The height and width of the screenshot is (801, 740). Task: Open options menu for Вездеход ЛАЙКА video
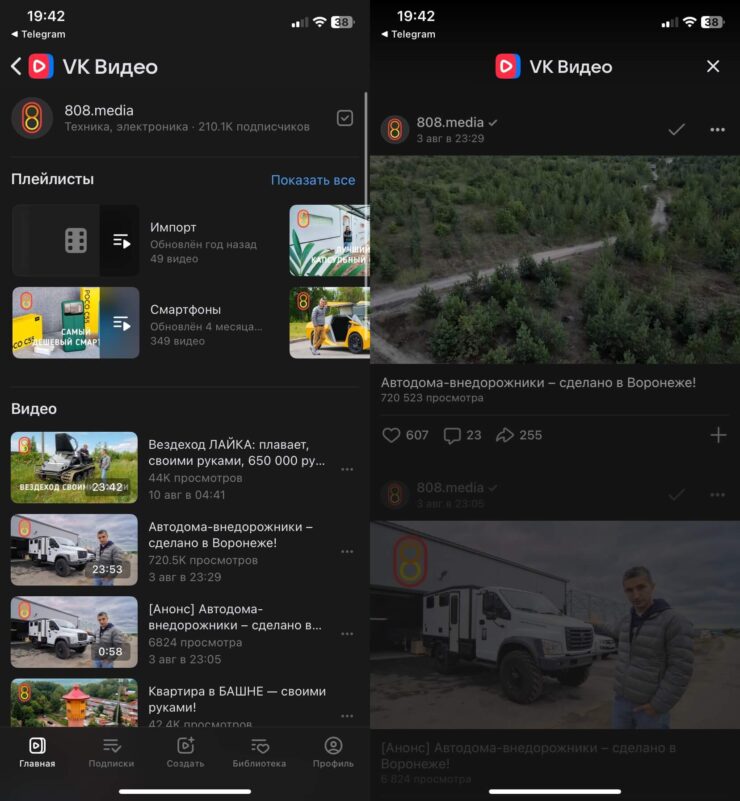(347, 469)
